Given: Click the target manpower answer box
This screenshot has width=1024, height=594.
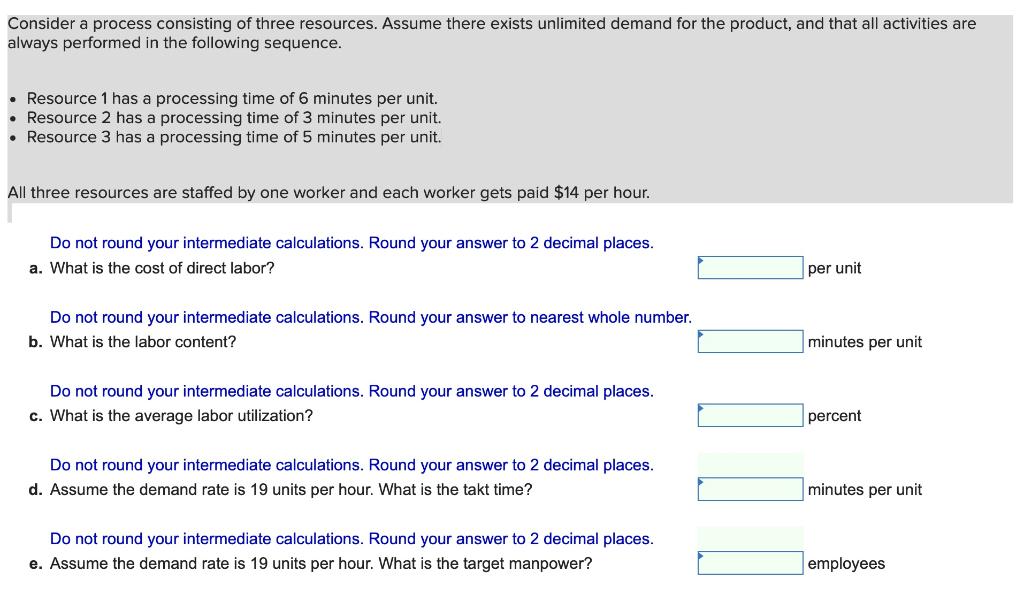Looking at the screenshot, I should coord(752,562).
